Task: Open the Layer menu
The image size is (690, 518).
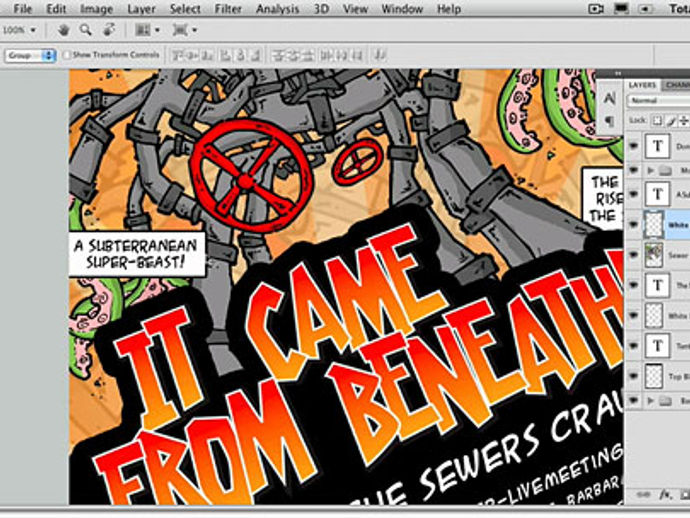Action: (x=141, y=9)
